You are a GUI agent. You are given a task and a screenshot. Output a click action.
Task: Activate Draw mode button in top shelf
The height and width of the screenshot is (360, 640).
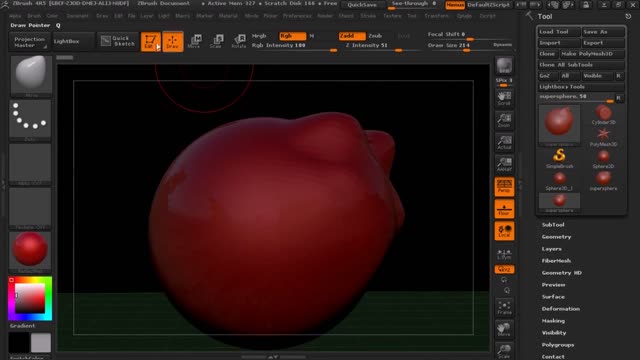coord(173,41)
